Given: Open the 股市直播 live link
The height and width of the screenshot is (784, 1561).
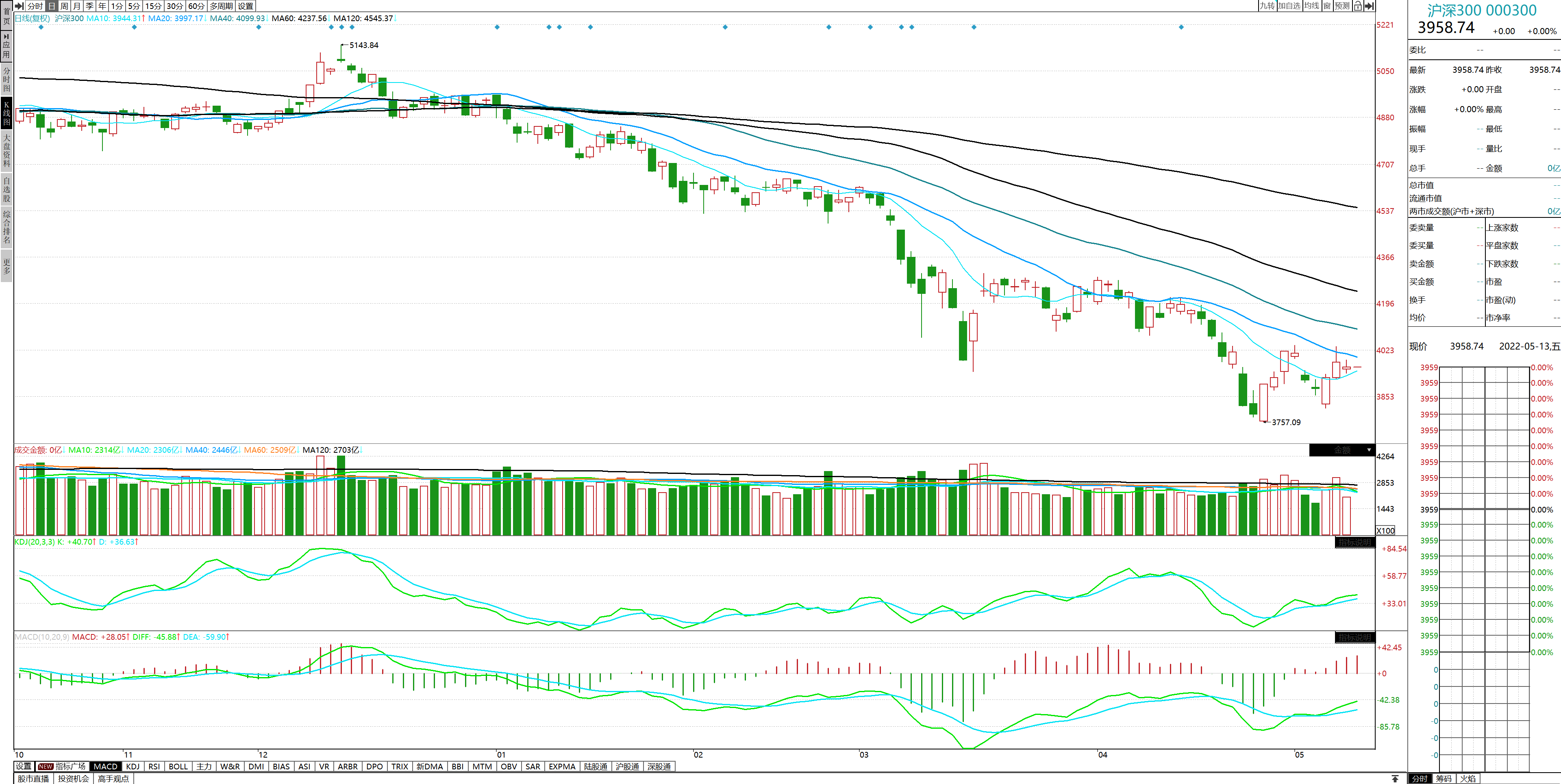Looking at the screenshot, I should [x=33, y=779].
